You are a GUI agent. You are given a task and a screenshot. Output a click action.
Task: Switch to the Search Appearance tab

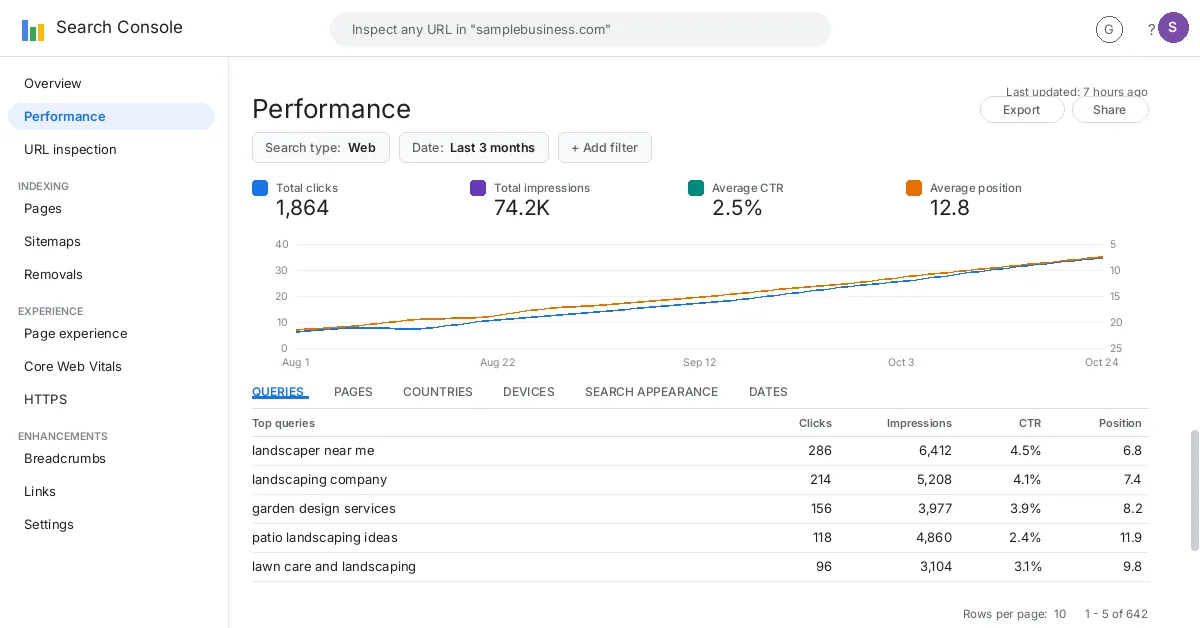tap(652, 392)
